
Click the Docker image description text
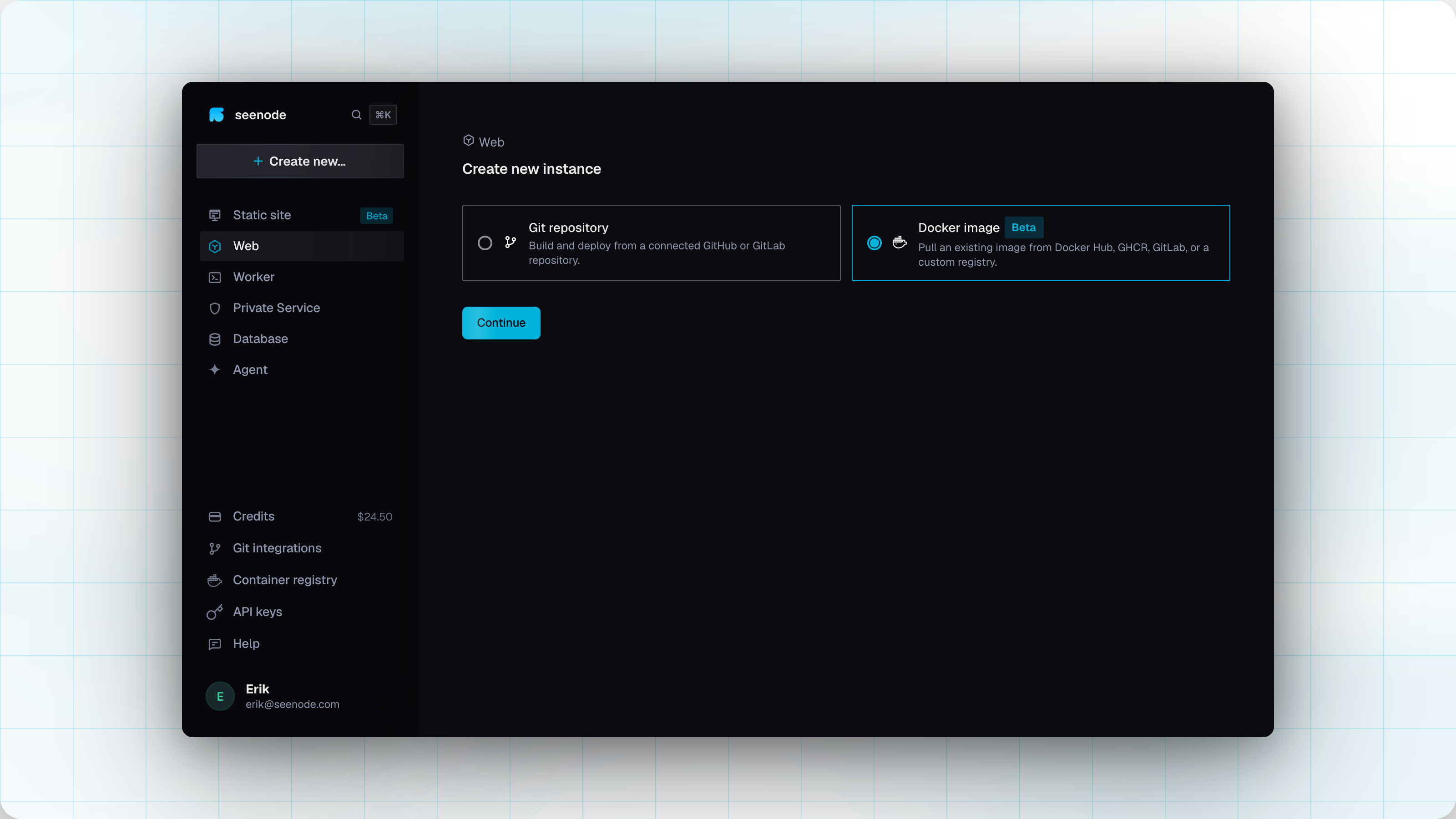pos(1063,255)
